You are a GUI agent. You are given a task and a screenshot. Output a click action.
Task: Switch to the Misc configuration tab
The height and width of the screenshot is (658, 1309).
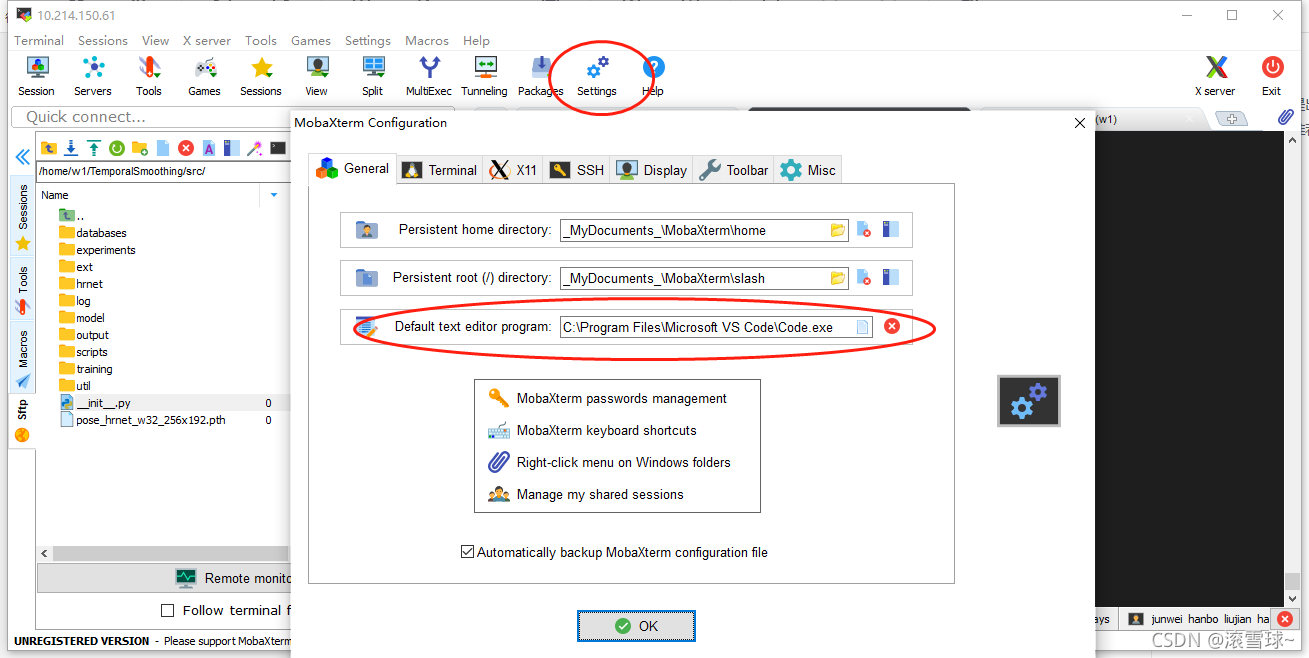point(808,170)
